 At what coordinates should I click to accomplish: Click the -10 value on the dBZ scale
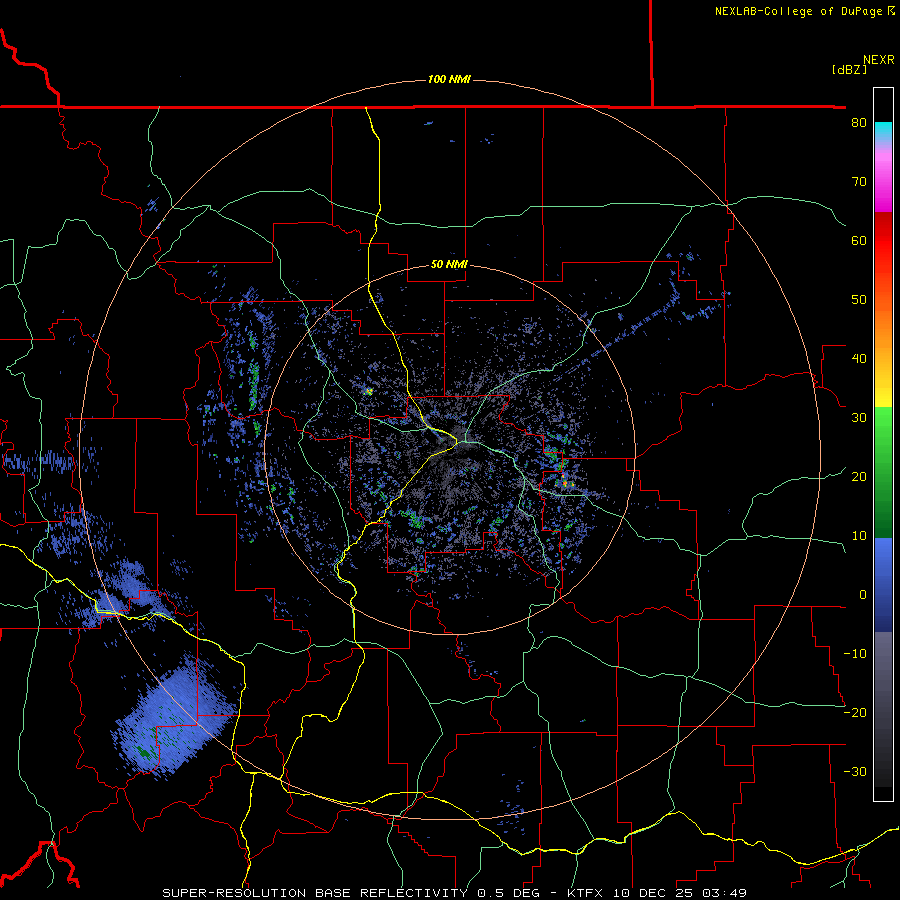click(855, 654)
